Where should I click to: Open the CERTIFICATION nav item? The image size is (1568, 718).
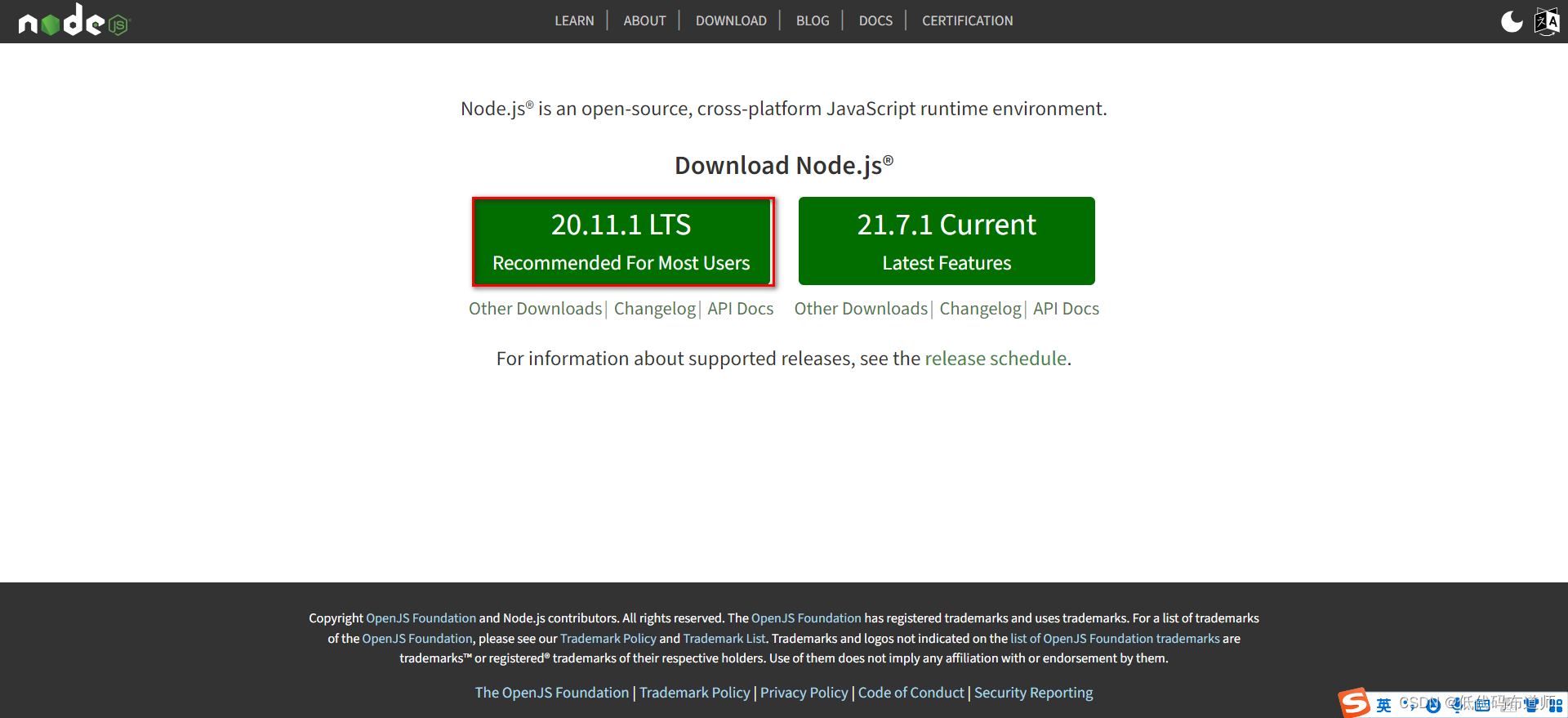click(x=967, y=21)
